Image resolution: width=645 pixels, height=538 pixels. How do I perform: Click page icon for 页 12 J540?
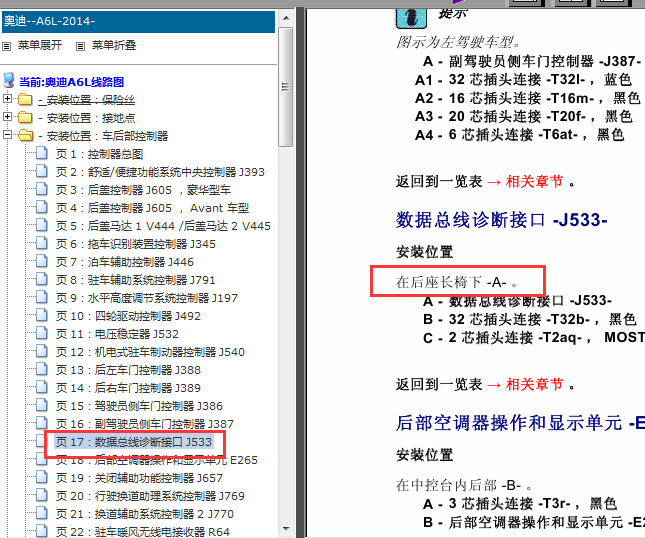click(42, 351)
